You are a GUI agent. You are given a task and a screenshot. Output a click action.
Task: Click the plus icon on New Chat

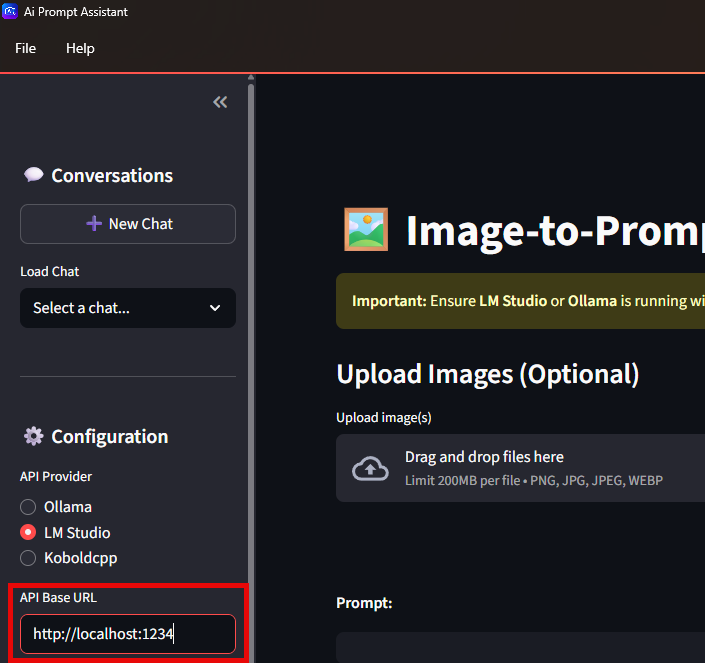point(94,224)
